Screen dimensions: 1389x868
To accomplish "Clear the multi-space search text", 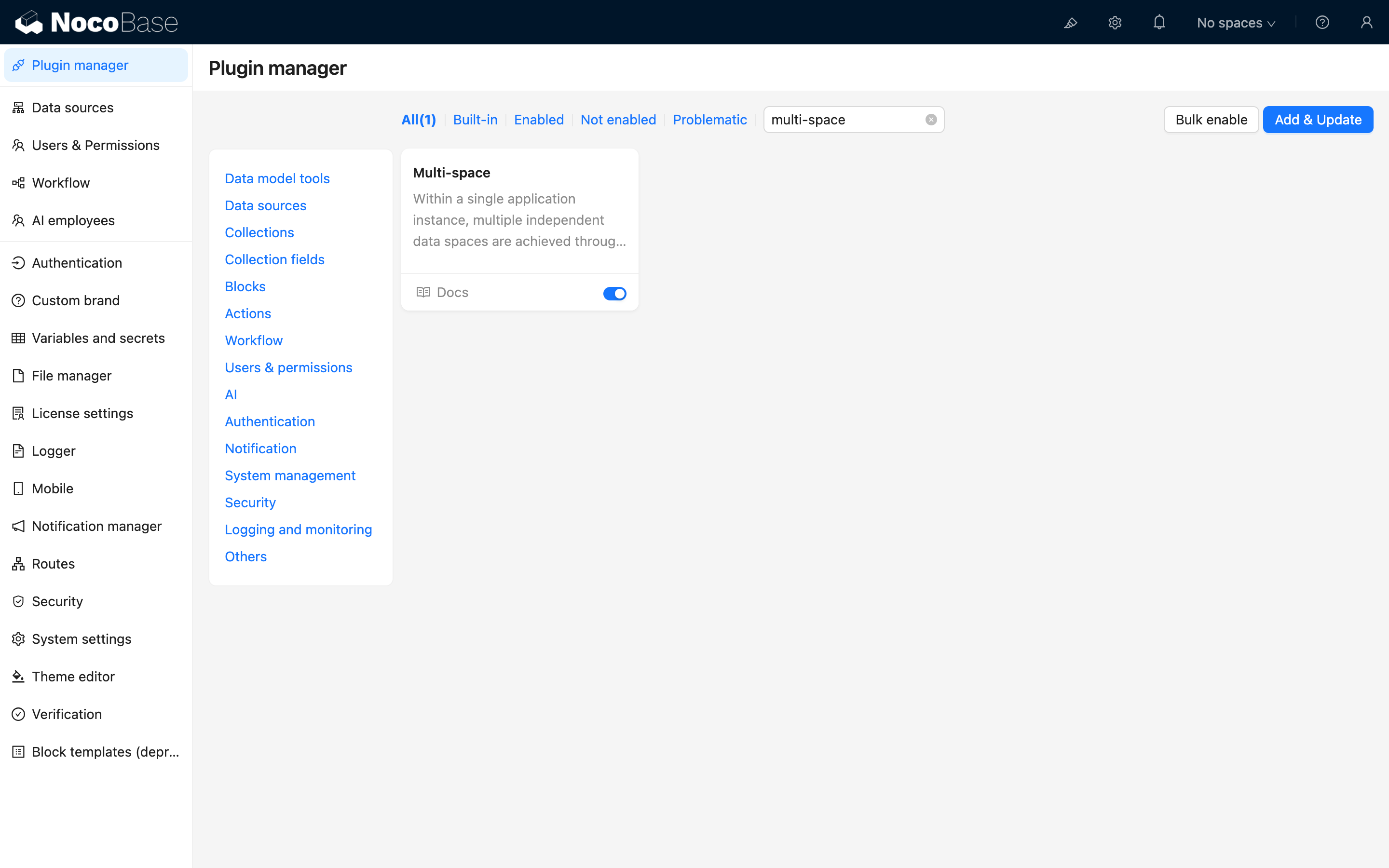I will 931,120.
